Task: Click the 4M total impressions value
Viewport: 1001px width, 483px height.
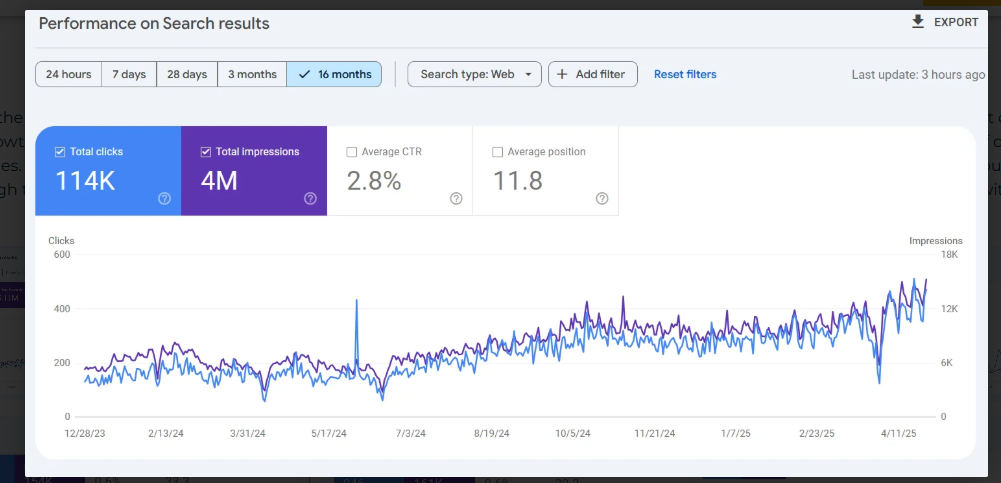Action: coord(219,181)
